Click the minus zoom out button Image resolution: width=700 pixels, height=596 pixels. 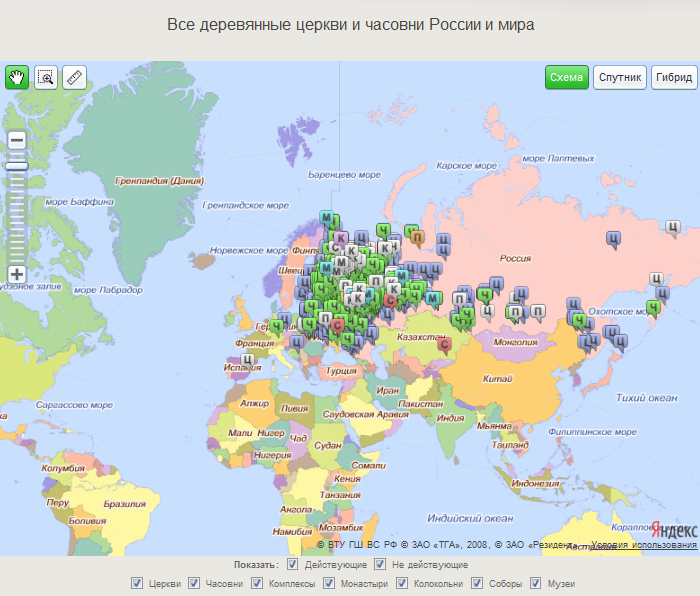[17, 140]
